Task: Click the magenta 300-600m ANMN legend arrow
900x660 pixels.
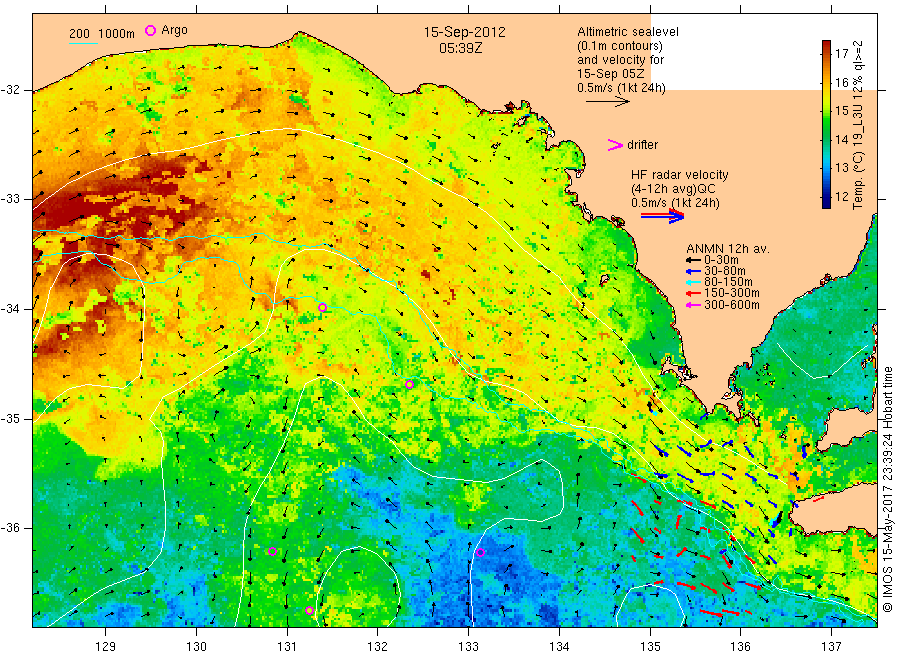Action: [x=693, y=305]
